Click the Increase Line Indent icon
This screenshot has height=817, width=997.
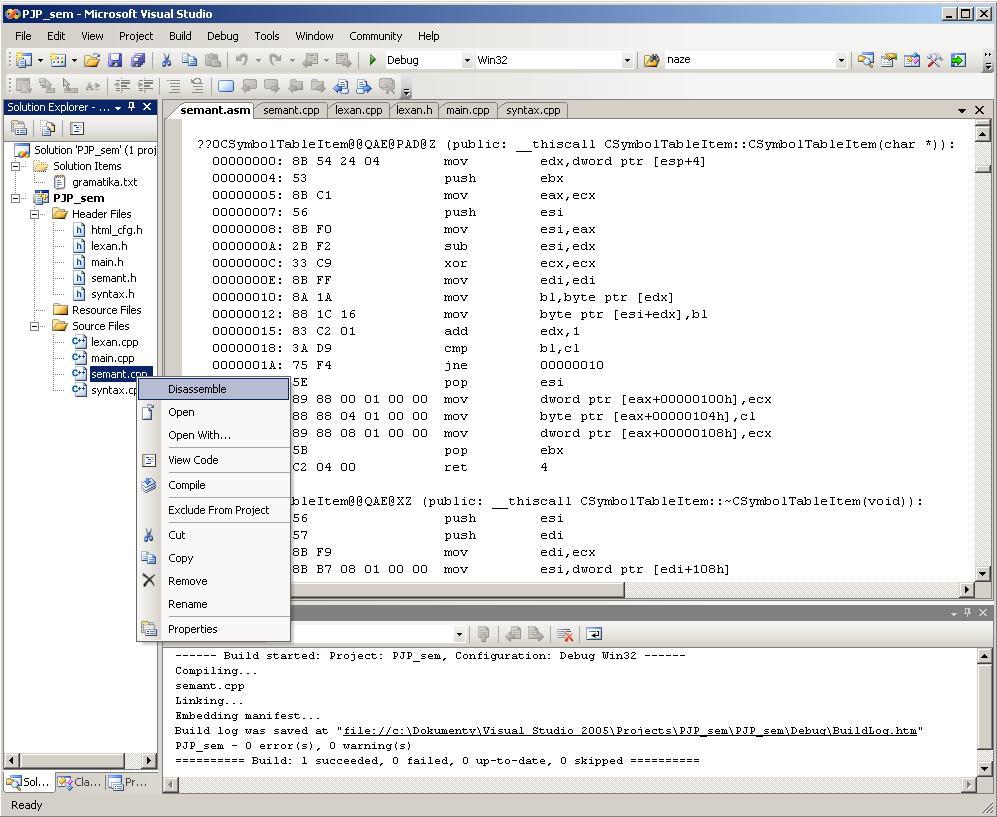(x=146, y=86)
